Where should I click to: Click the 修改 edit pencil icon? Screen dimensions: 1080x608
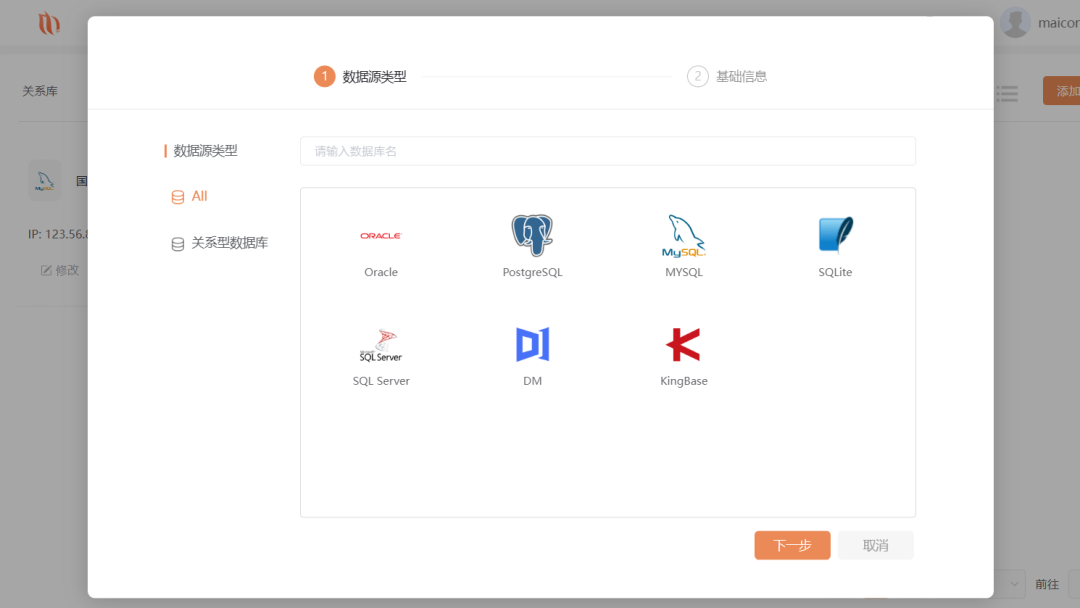(46, 270)
